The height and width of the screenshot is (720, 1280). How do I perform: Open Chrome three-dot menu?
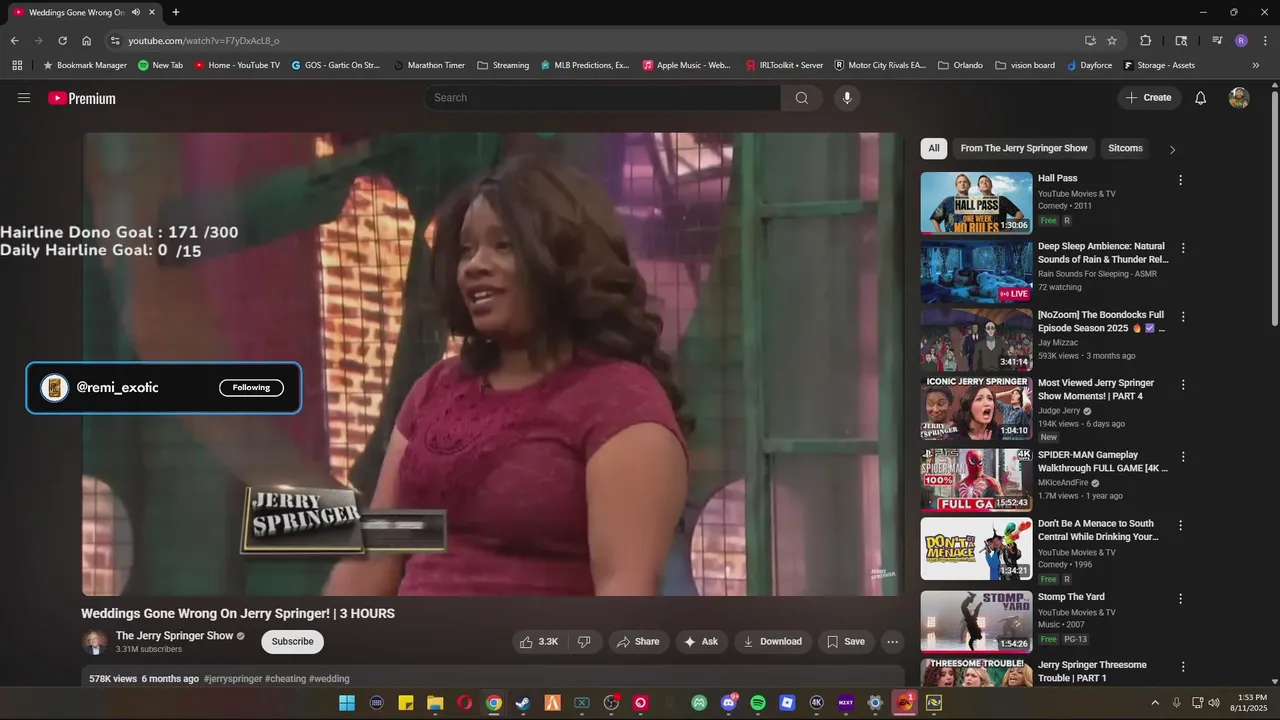point(1264,41)
